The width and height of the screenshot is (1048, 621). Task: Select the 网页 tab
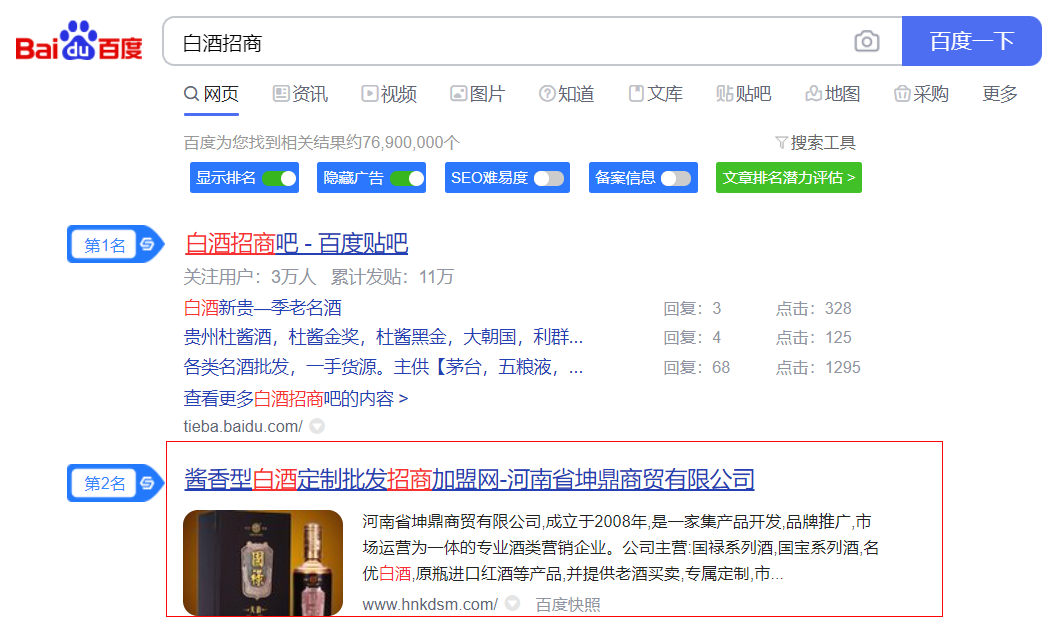click(211, 94)
